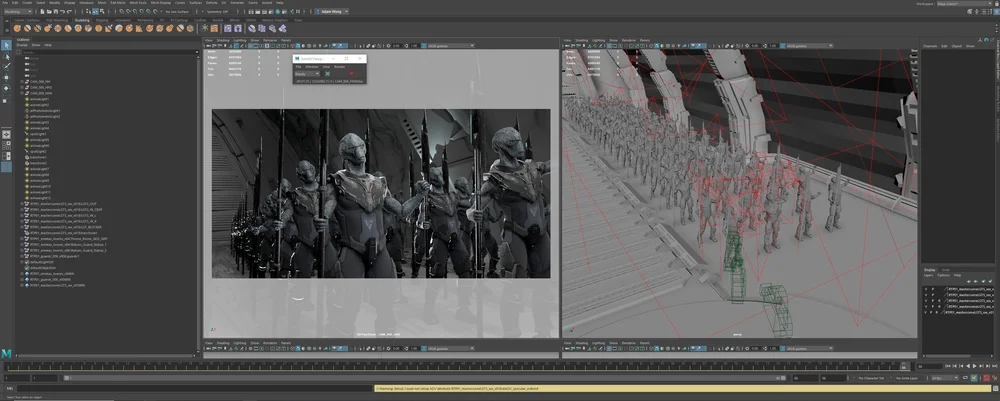Toggle Outliner panel button in toolbox
This screenshot has width=1000, height=401.
point(6,167)
